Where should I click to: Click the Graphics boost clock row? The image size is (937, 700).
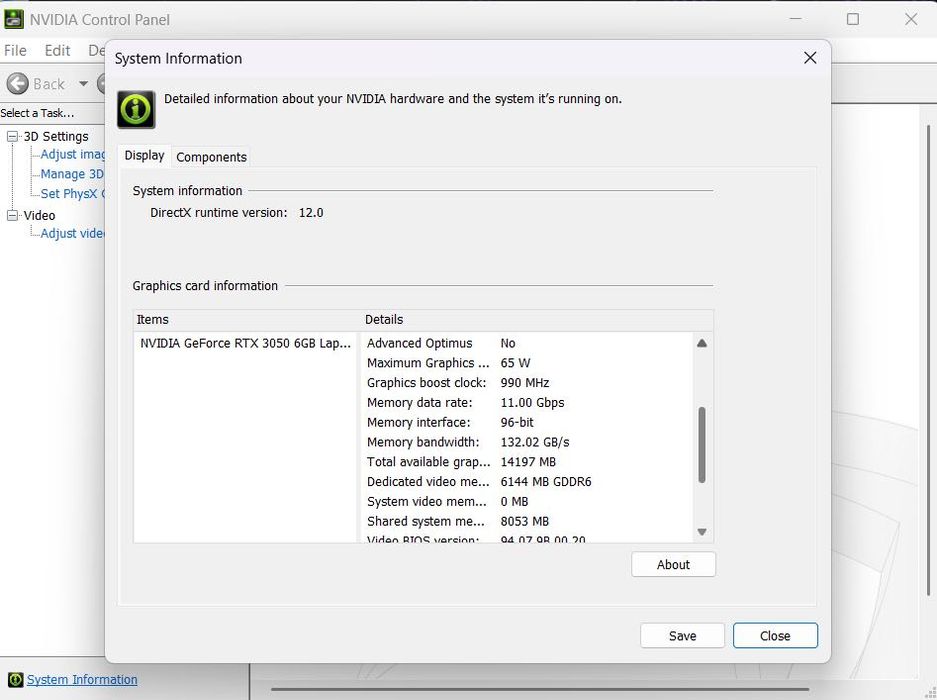pyautogui.click(x=528, y=383)
